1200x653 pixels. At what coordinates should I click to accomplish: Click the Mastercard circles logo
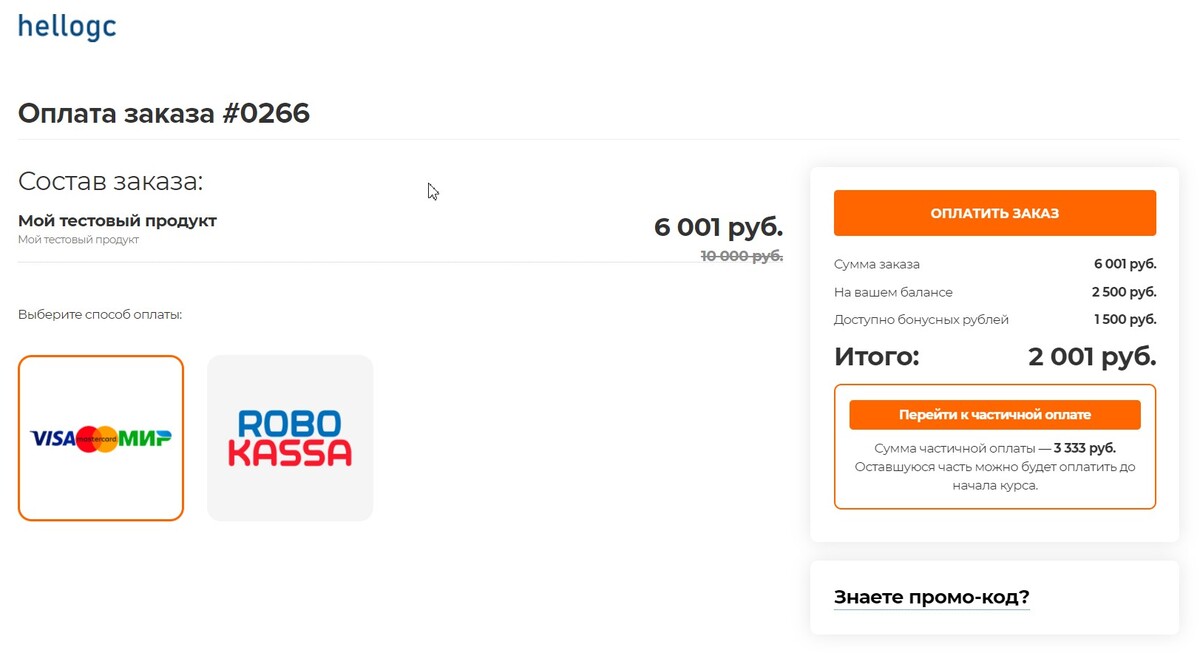point(98,439)
